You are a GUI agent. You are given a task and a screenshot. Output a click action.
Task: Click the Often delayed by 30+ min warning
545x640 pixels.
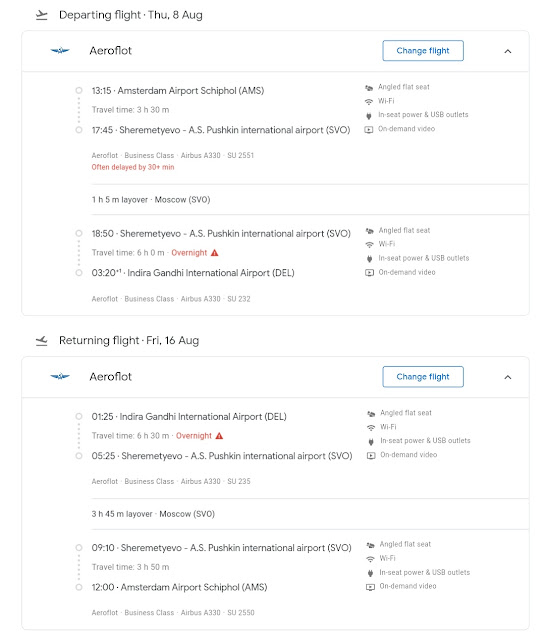point(133,167)
